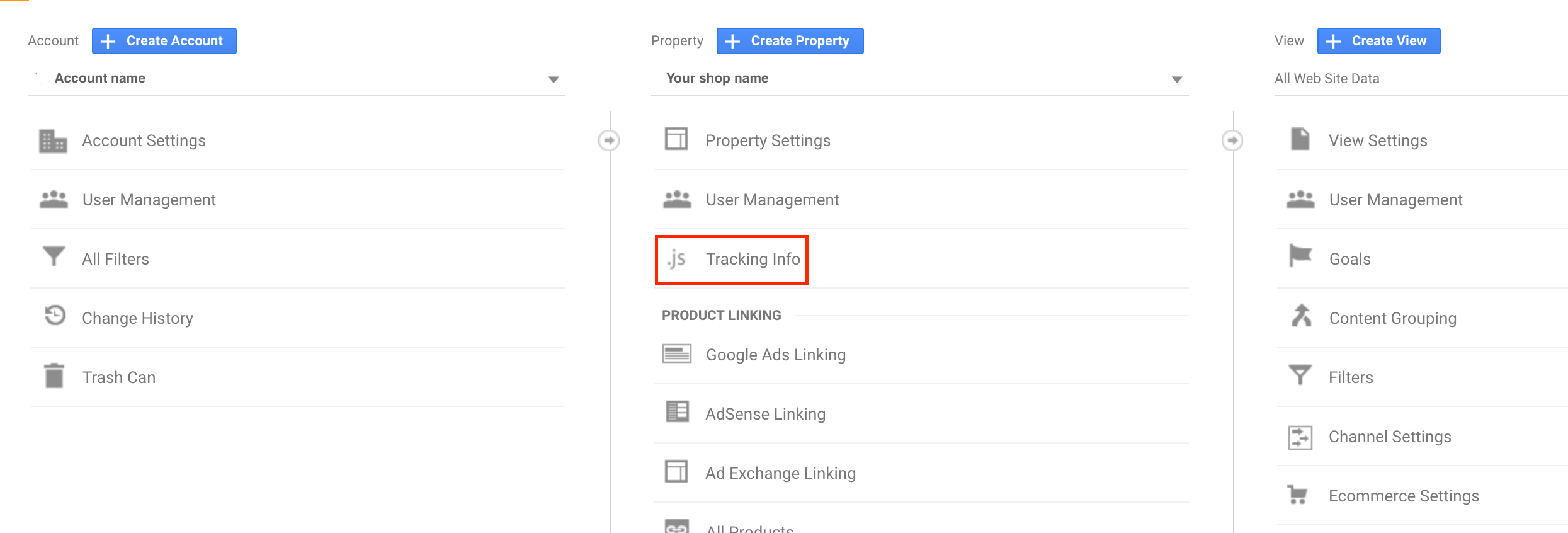Click the arrow between Property and View columns
1568x533 pixels.
tap(1232, 140)
